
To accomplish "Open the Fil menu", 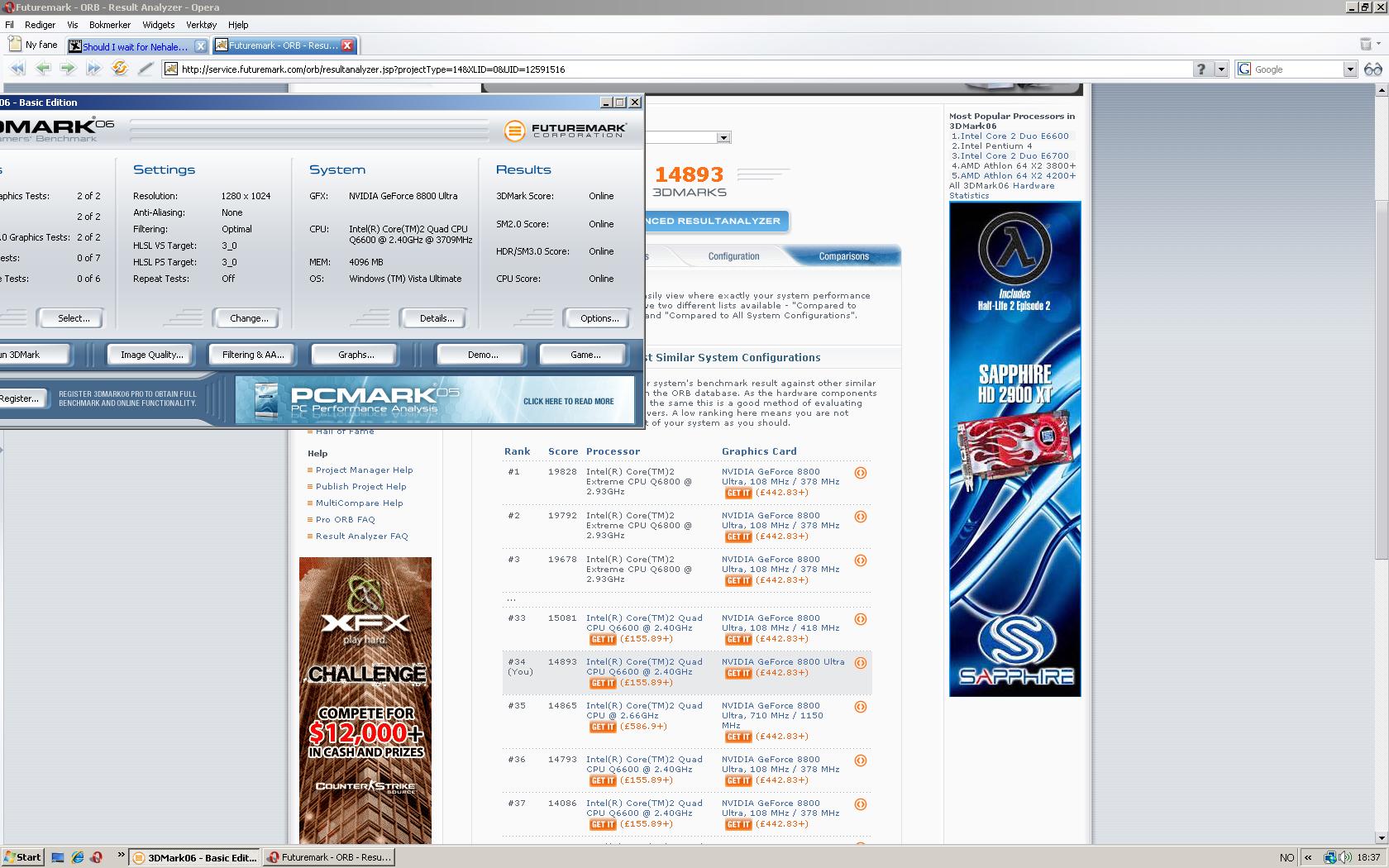I will [x=9, y=25].
